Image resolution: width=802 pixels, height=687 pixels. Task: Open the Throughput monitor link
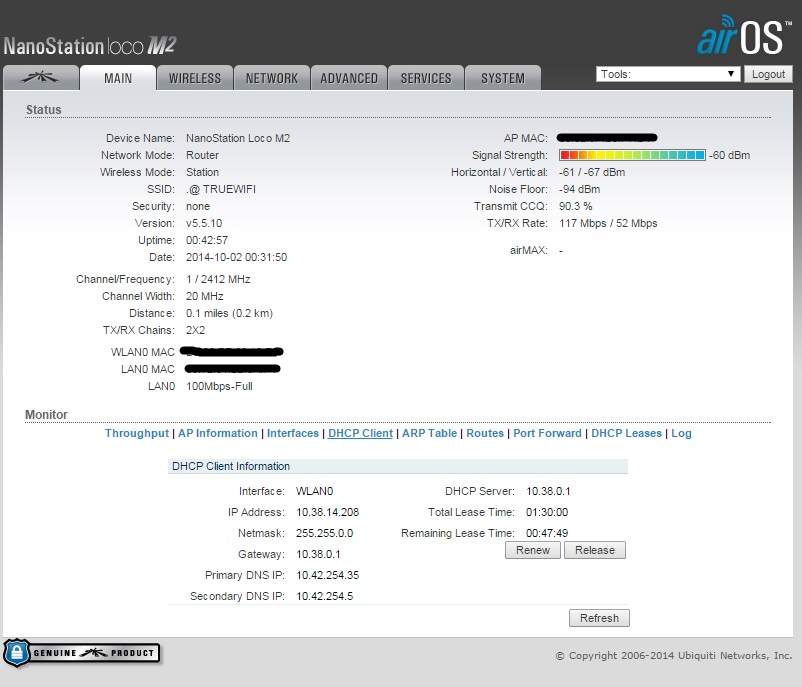point(137,433)
